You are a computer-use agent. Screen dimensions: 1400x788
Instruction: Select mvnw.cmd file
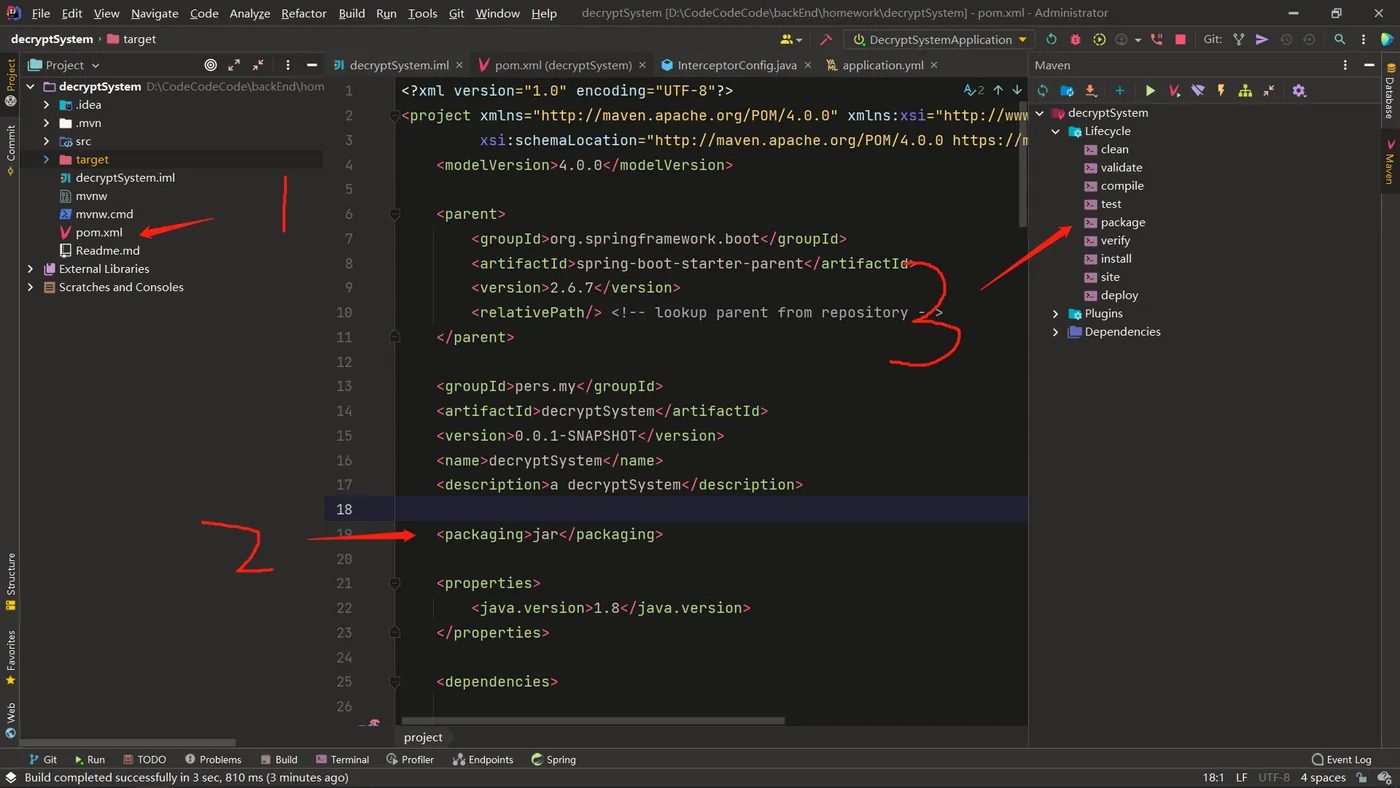(x=104, y=214)
